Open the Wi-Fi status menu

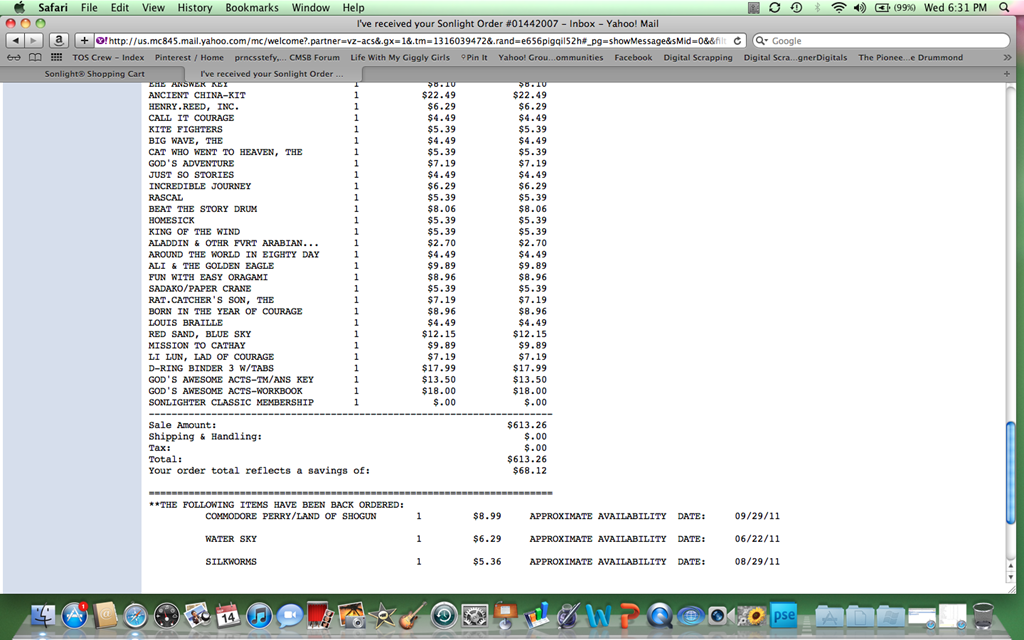pyautogui.click(x=839, y=8)
